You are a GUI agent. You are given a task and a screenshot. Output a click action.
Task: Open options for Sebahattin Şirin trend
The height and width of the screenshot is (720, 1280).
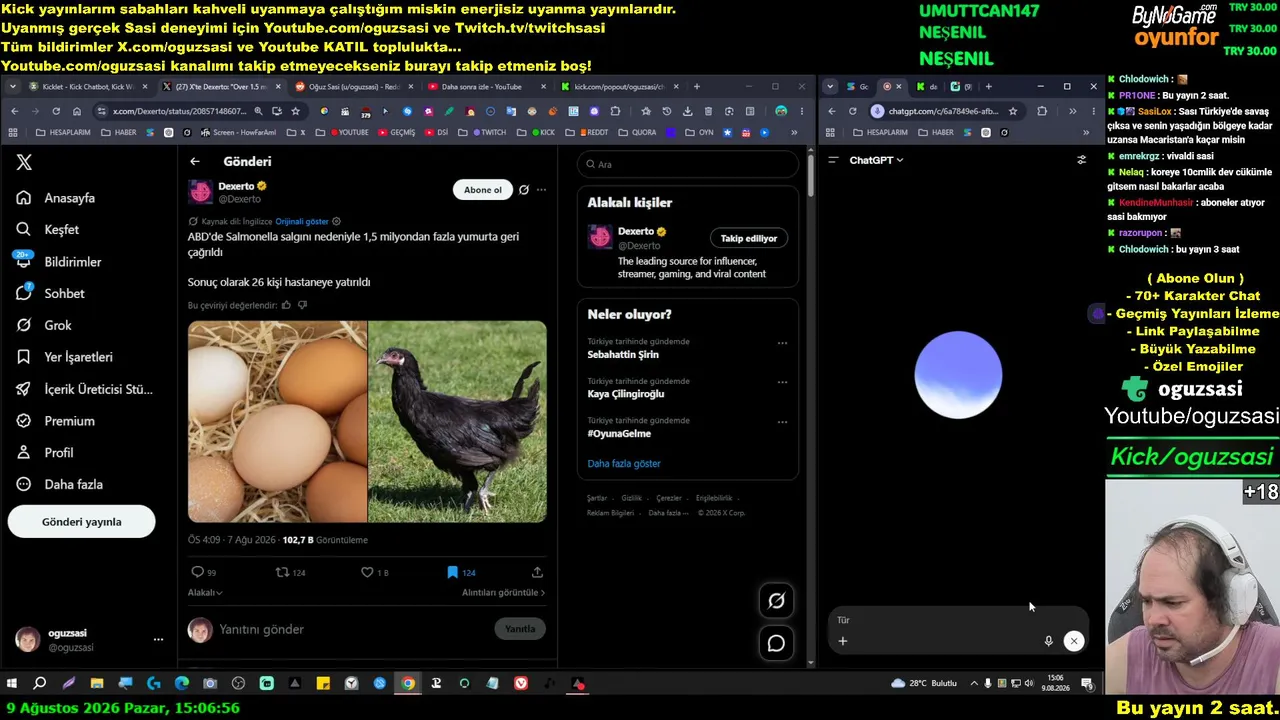[782, 343]
